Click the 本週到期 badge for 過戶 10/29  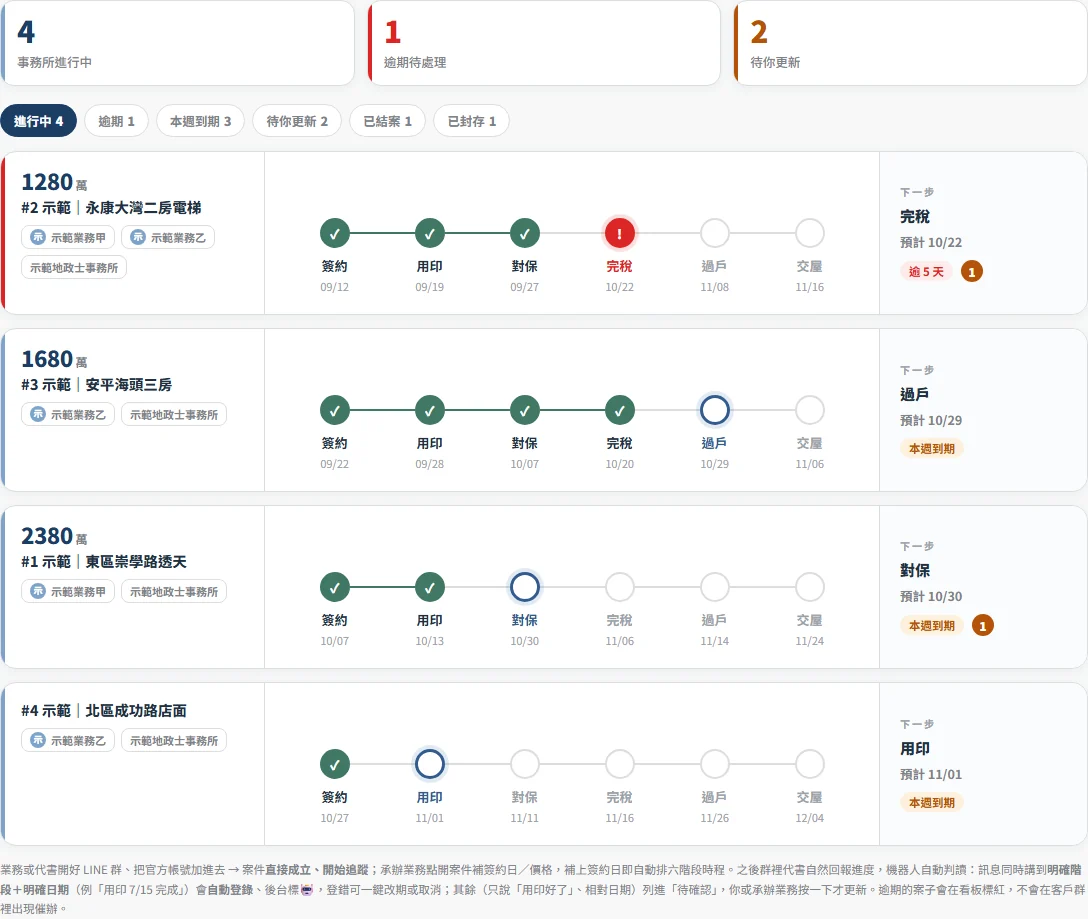(x=932, y=449)
